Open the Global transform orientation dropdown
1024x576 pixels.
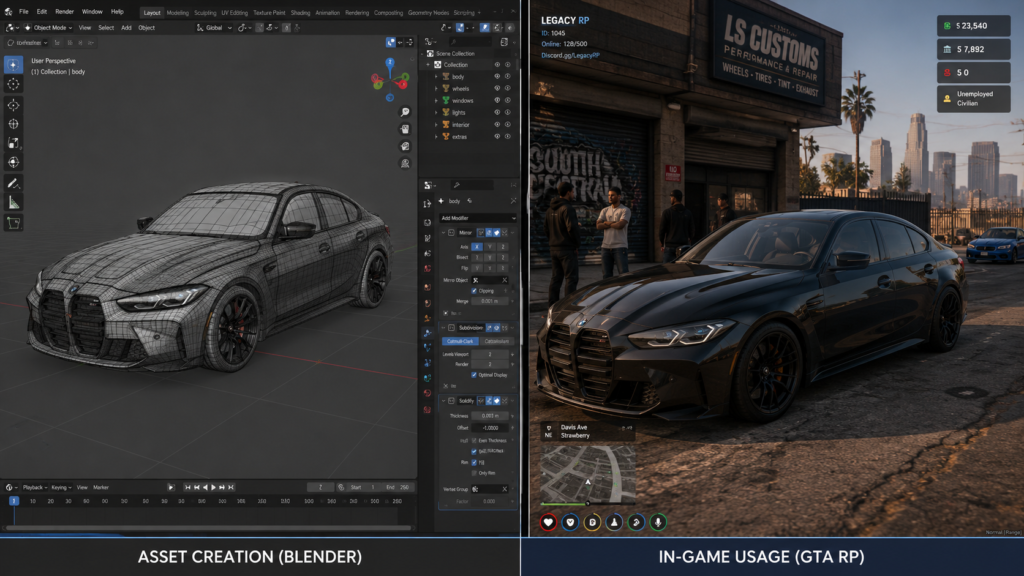point(214,28)
